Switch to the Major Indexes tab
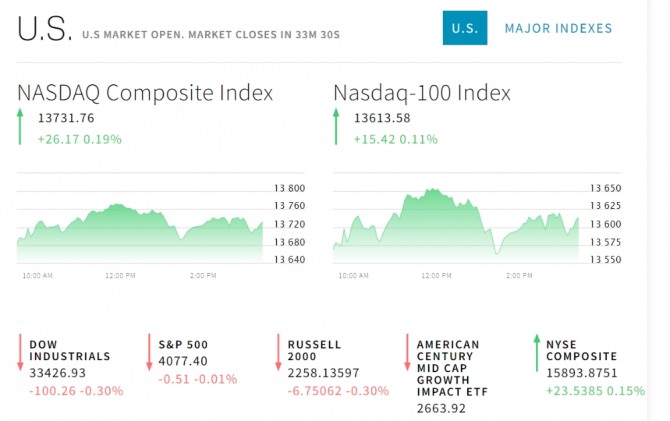Viewport: 670px width, 421px height. pyautogui.click(x=558, y=28)
